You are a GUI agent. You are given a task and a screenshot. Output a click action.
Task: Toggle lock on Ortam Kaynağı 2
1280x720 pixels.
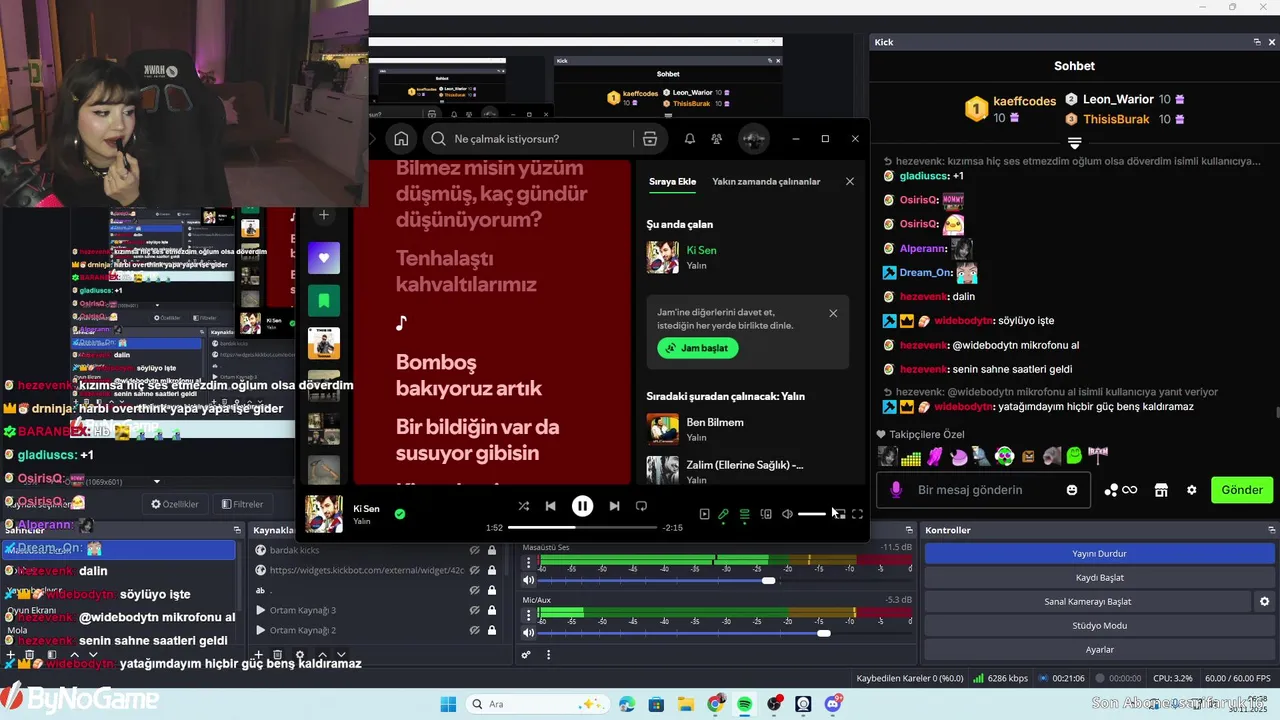point(491,630)
